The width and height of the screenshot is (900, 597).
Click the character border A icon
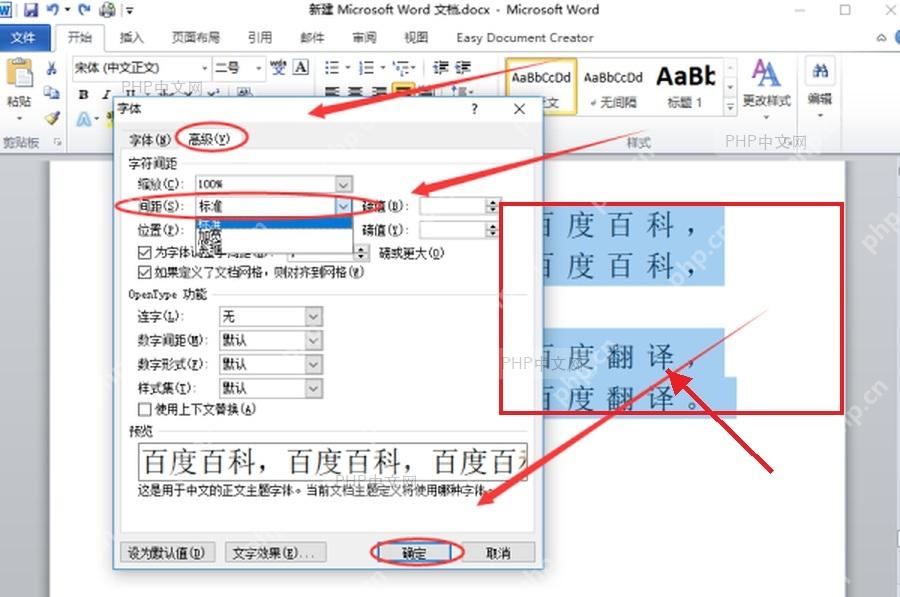(301, 68)
